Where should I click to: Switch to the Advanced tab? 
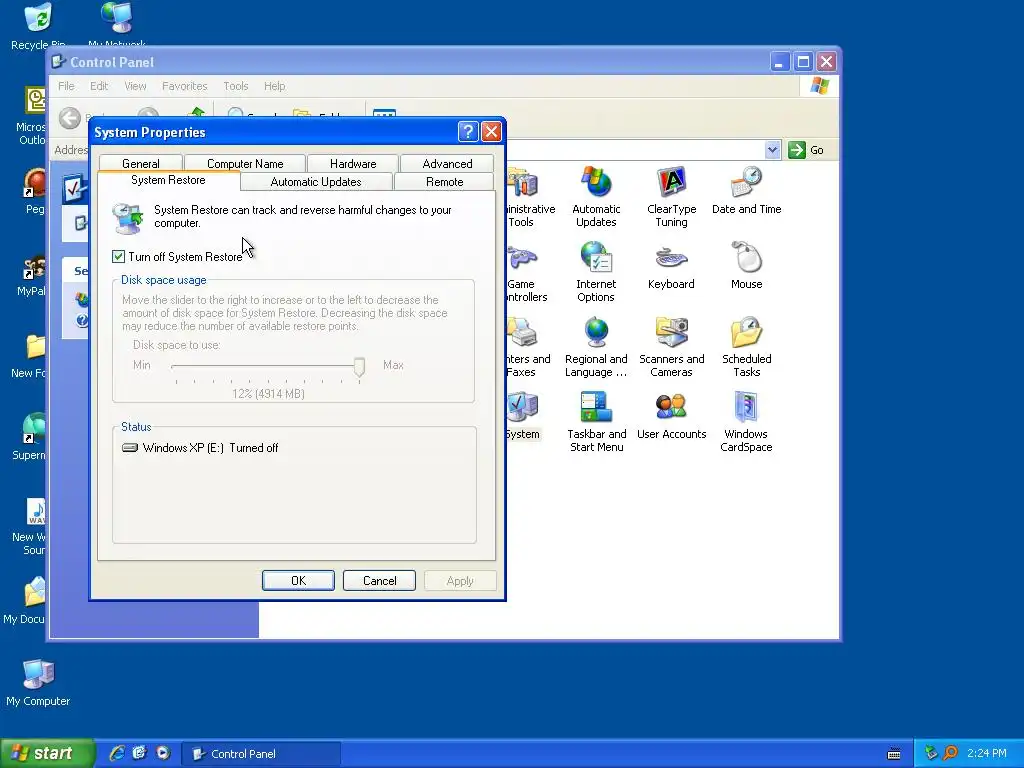[x=447, y=163]
